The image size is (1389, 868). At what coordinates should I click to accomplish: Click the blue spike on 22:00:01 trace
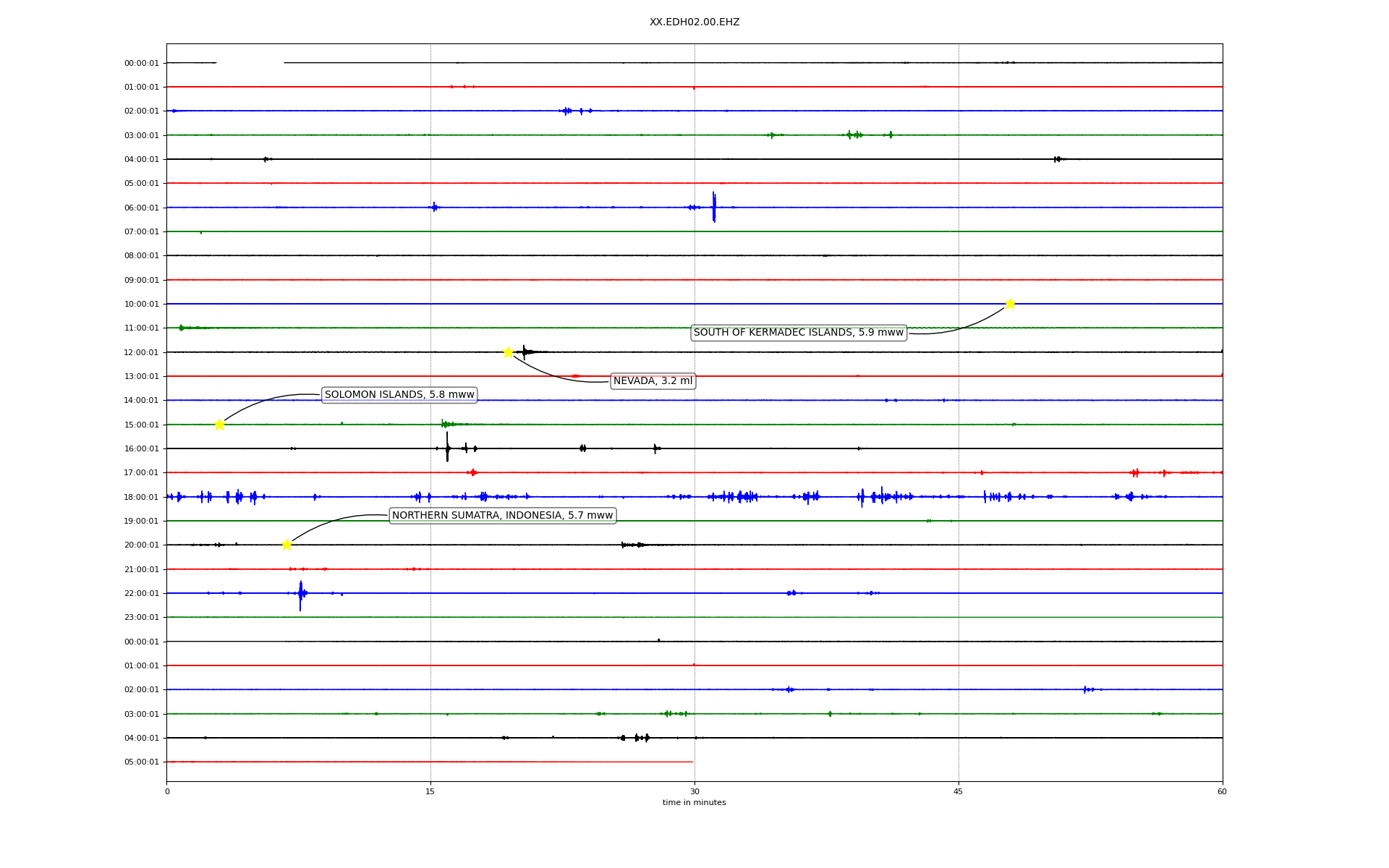[x=300, y=595]
